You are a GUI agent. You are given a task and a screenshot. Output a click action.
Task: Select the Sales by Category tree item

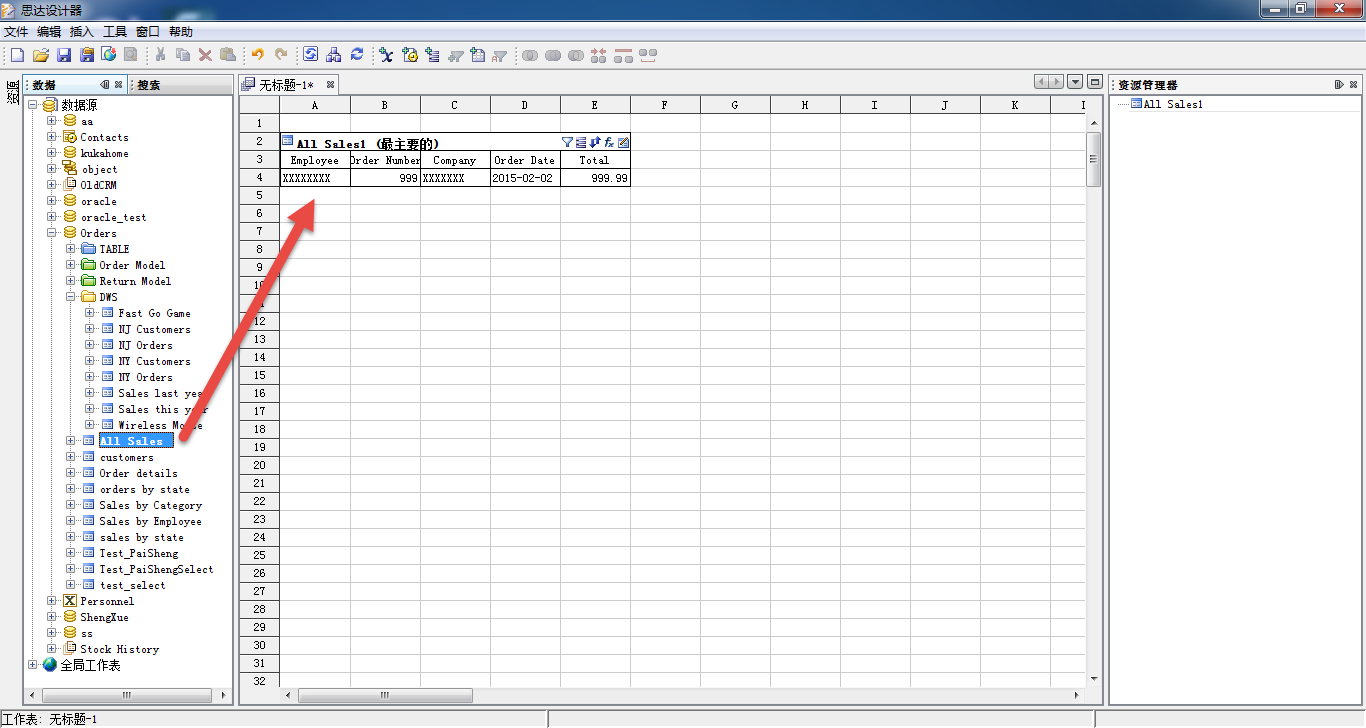[150, 505]
